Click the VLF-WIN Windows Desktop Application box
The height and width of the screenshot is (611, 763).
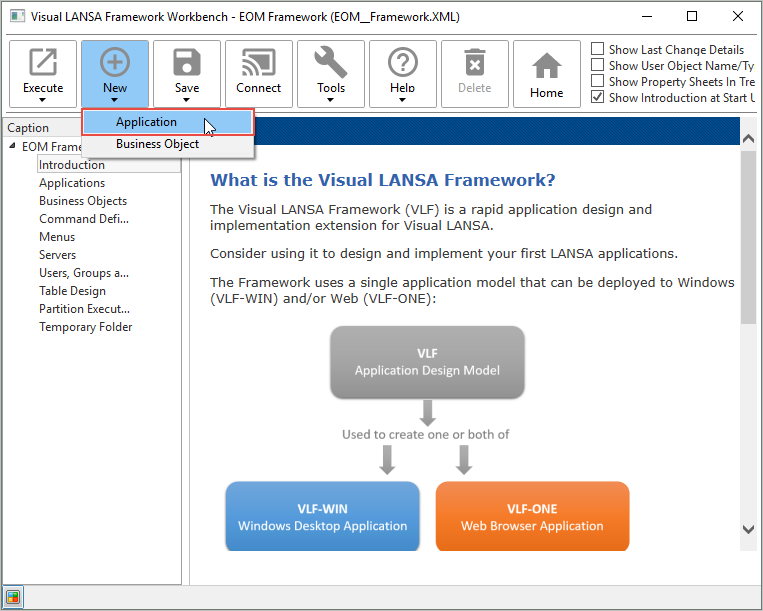coord(323,517)
